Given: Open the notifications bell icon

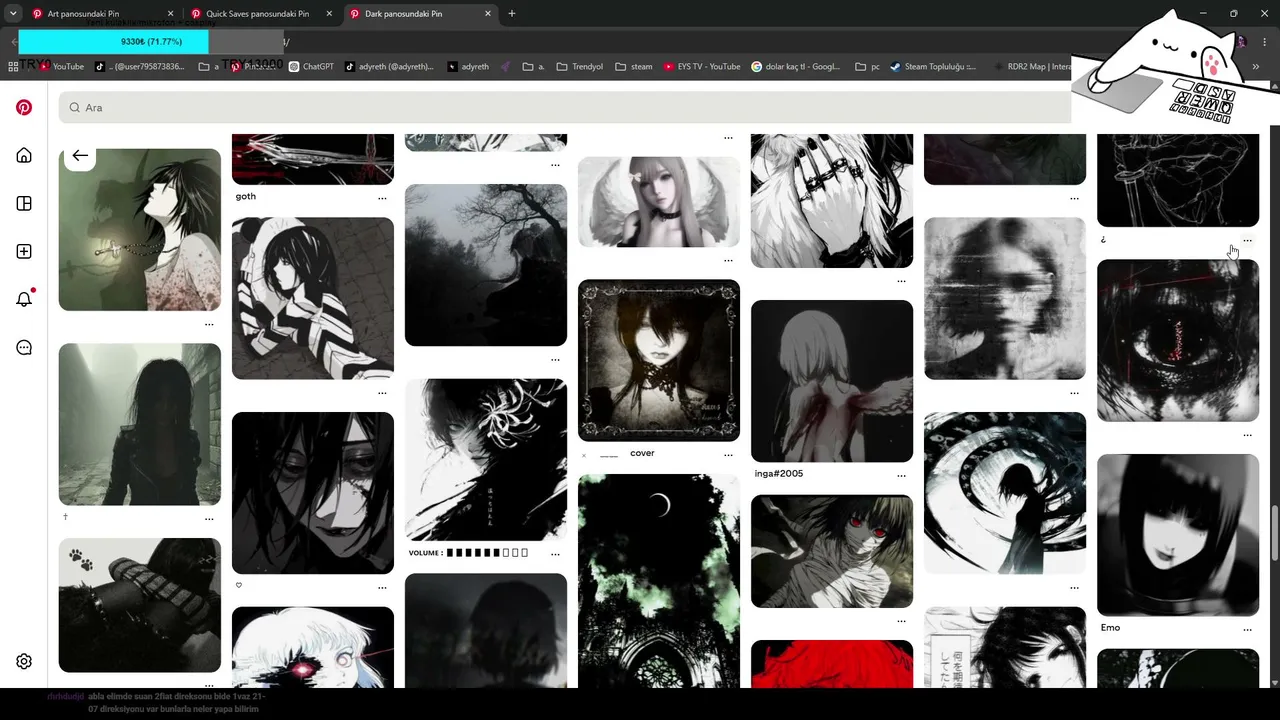Looking at the screenshot, I should tap(24, 299).
